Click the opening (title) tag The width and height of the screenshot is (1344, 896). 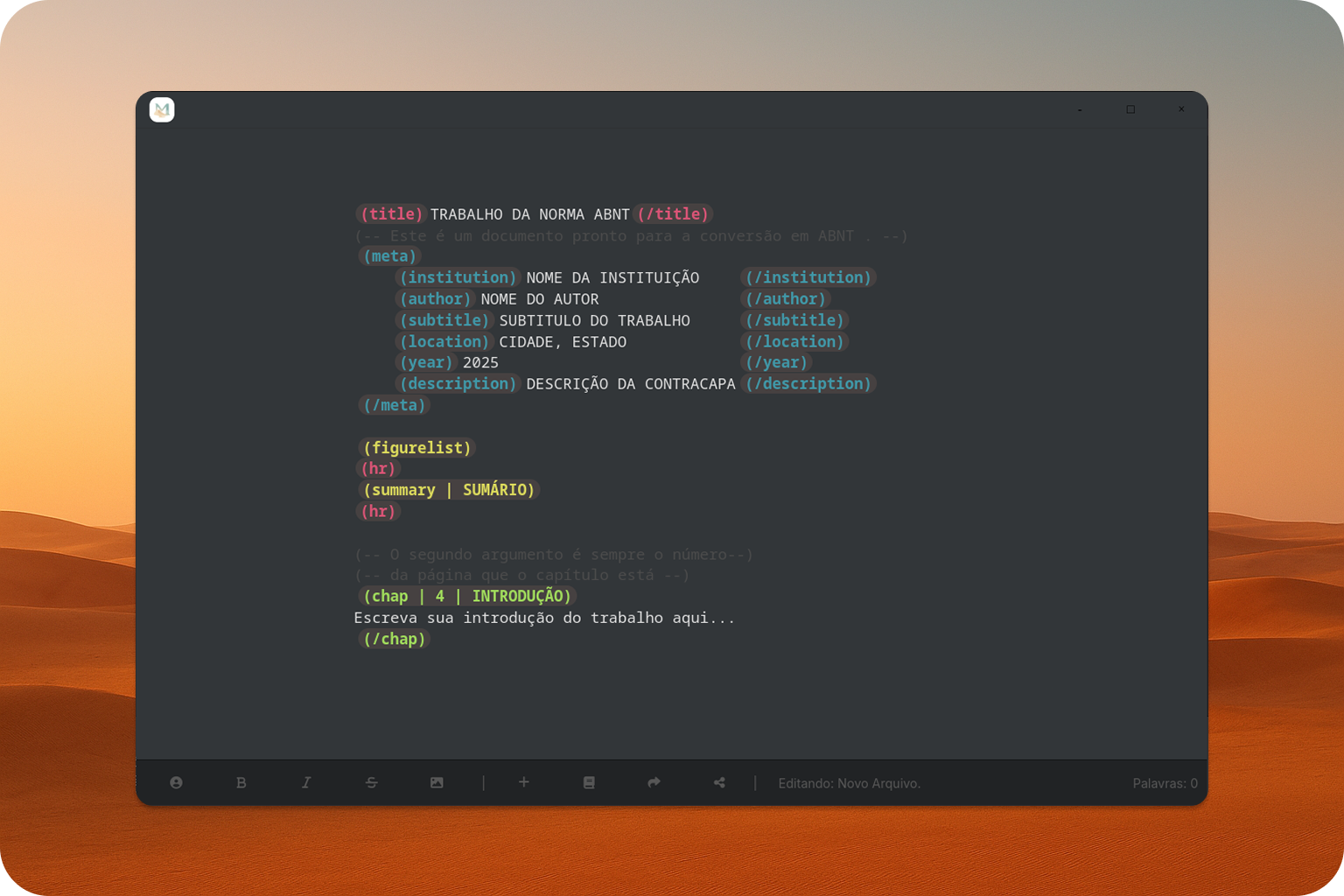pyautogui.click(x=391, y=214)
